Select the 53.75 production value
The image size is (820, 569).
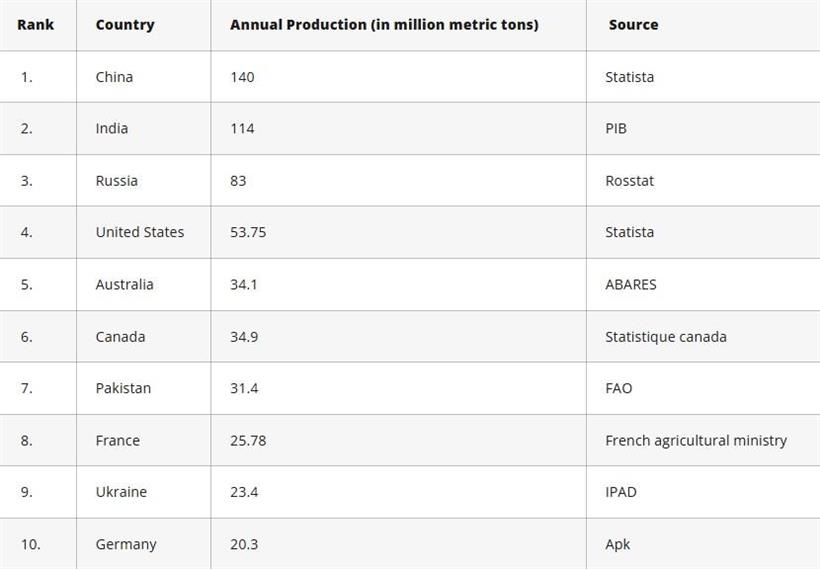(248, 232)
